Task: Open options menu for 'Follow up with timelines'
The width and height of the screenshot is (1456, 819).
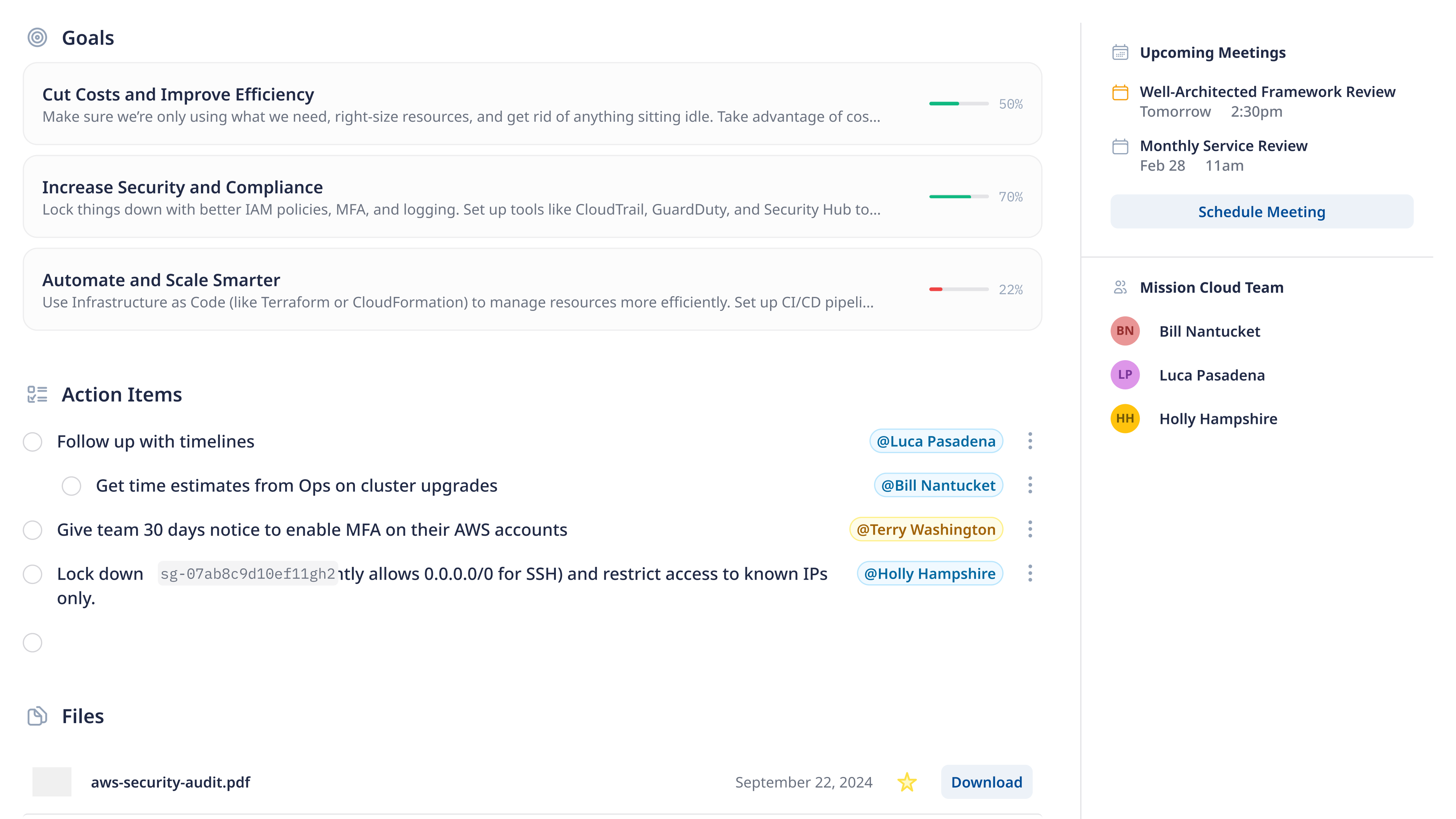Action: click(x=1030, y=441)
